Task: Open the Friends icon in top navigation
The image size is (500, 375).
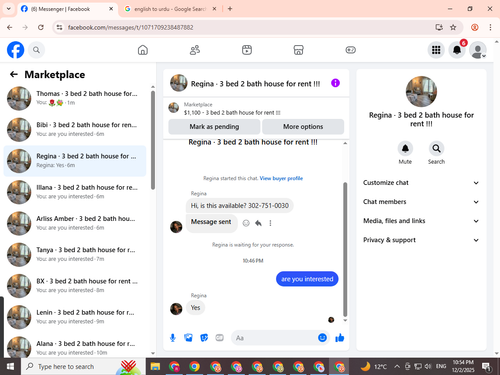Action: (195, 50)
